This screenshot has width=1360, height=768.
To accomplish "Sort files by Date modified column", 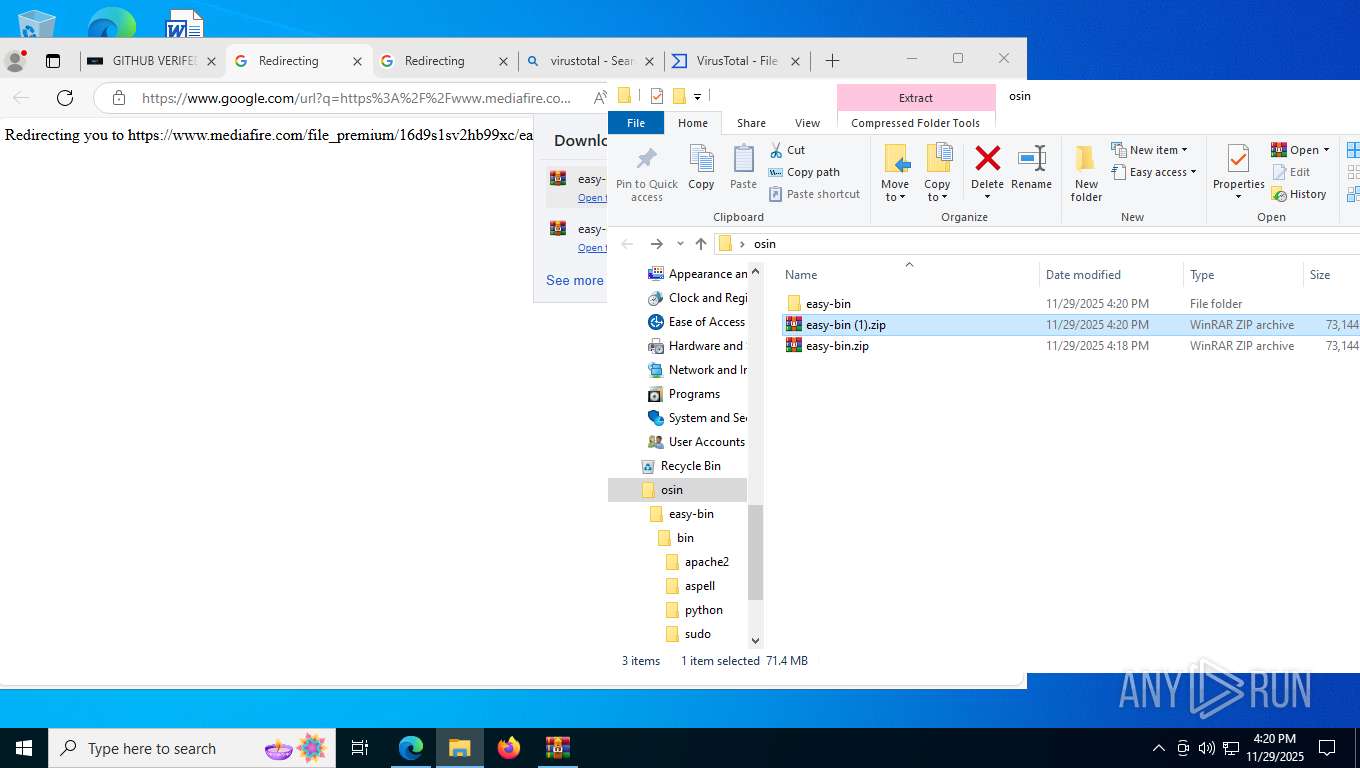I will point(1111,275).
